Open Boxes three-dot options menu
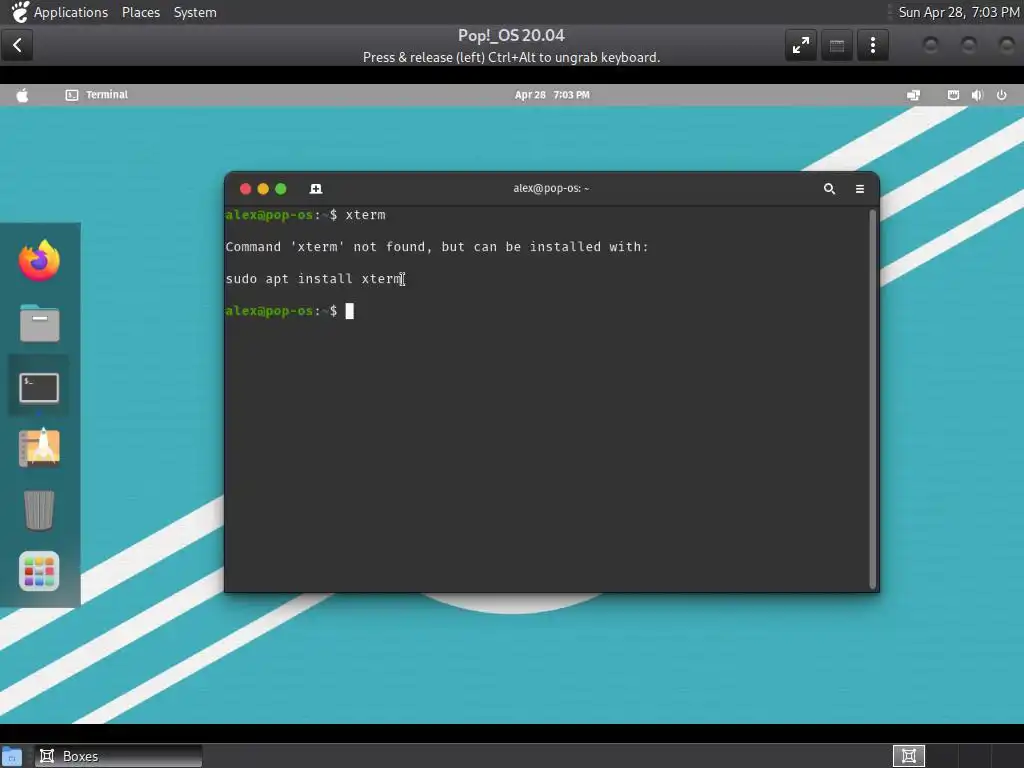 tap(872, 45)
